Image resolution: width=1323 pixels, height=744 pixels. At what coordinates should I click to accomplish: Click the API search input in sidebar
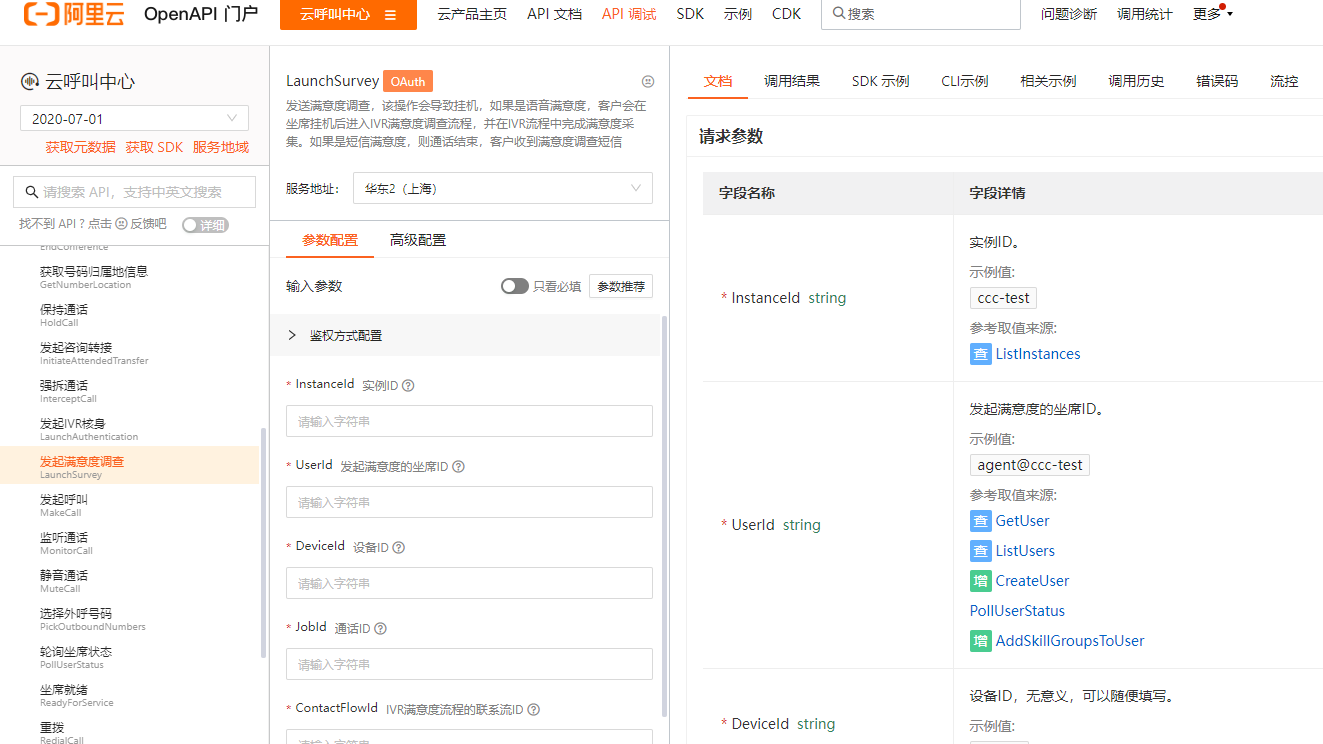click(134, 192)
